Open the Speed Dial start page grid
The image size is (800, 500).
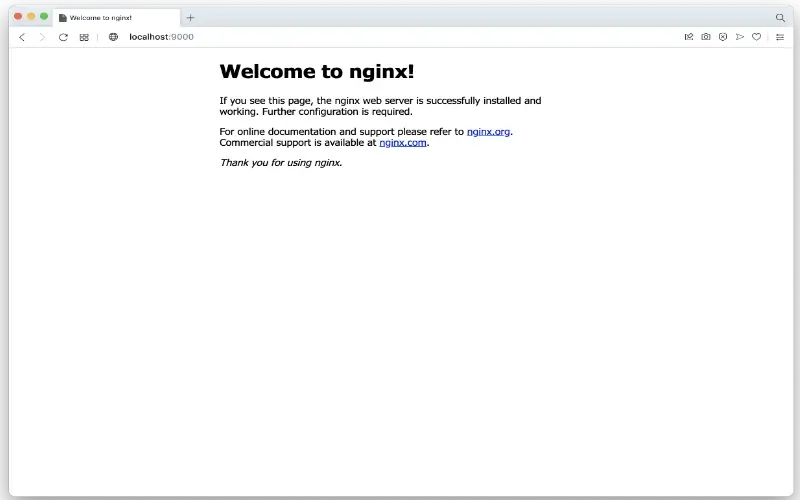[x=84, y=37]
